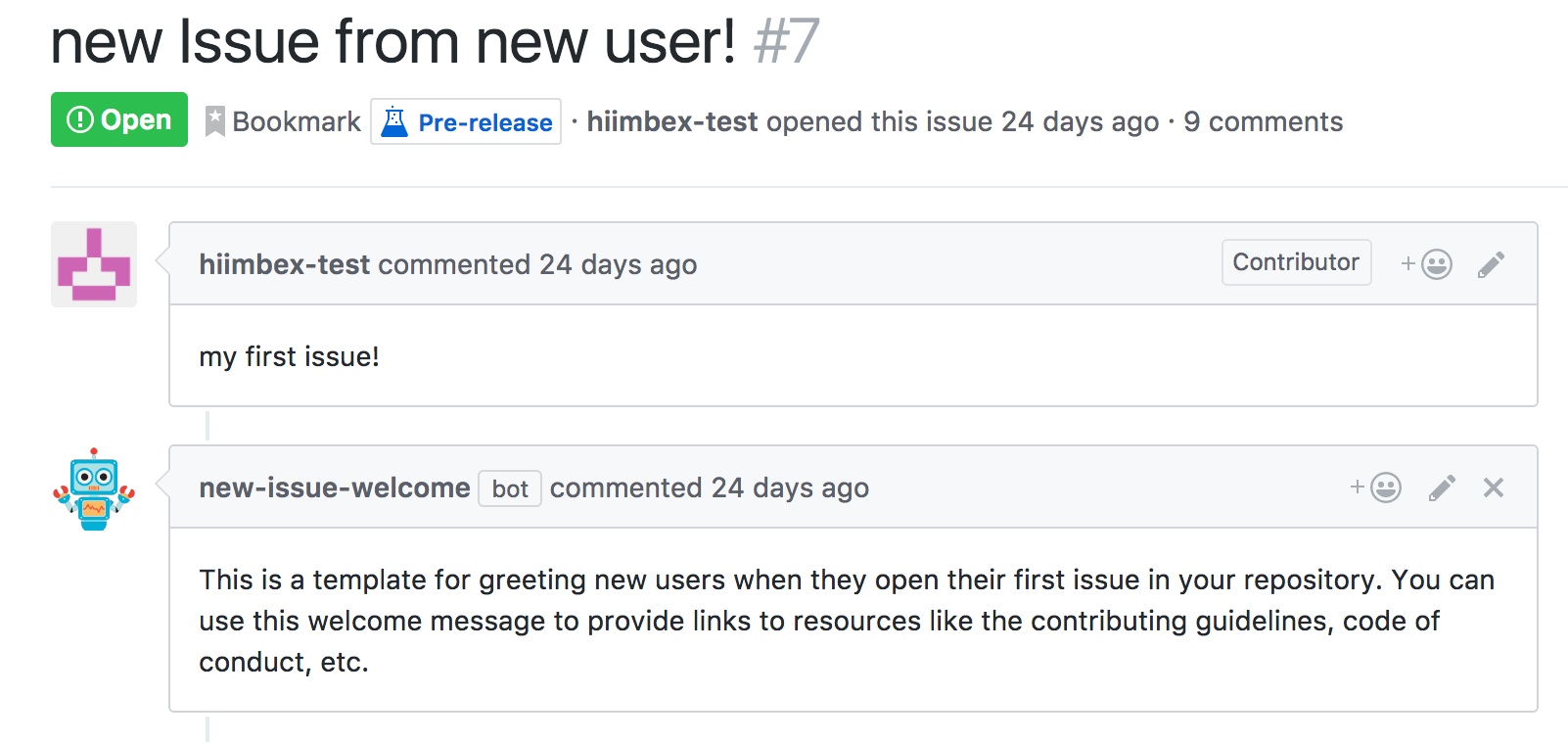
Task: Open the hiimbex-test pink avatar
Action: point(94,264)
